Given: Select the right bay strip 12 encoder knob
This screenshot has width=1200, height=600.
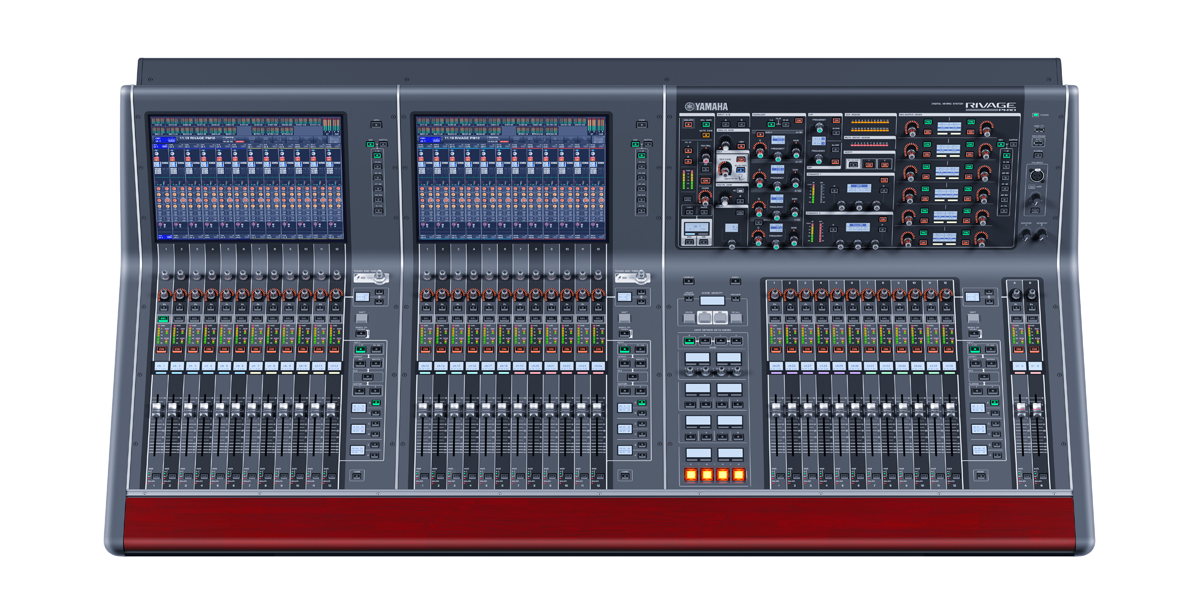Looking at the screenshot, I should (x=946, y=295).
